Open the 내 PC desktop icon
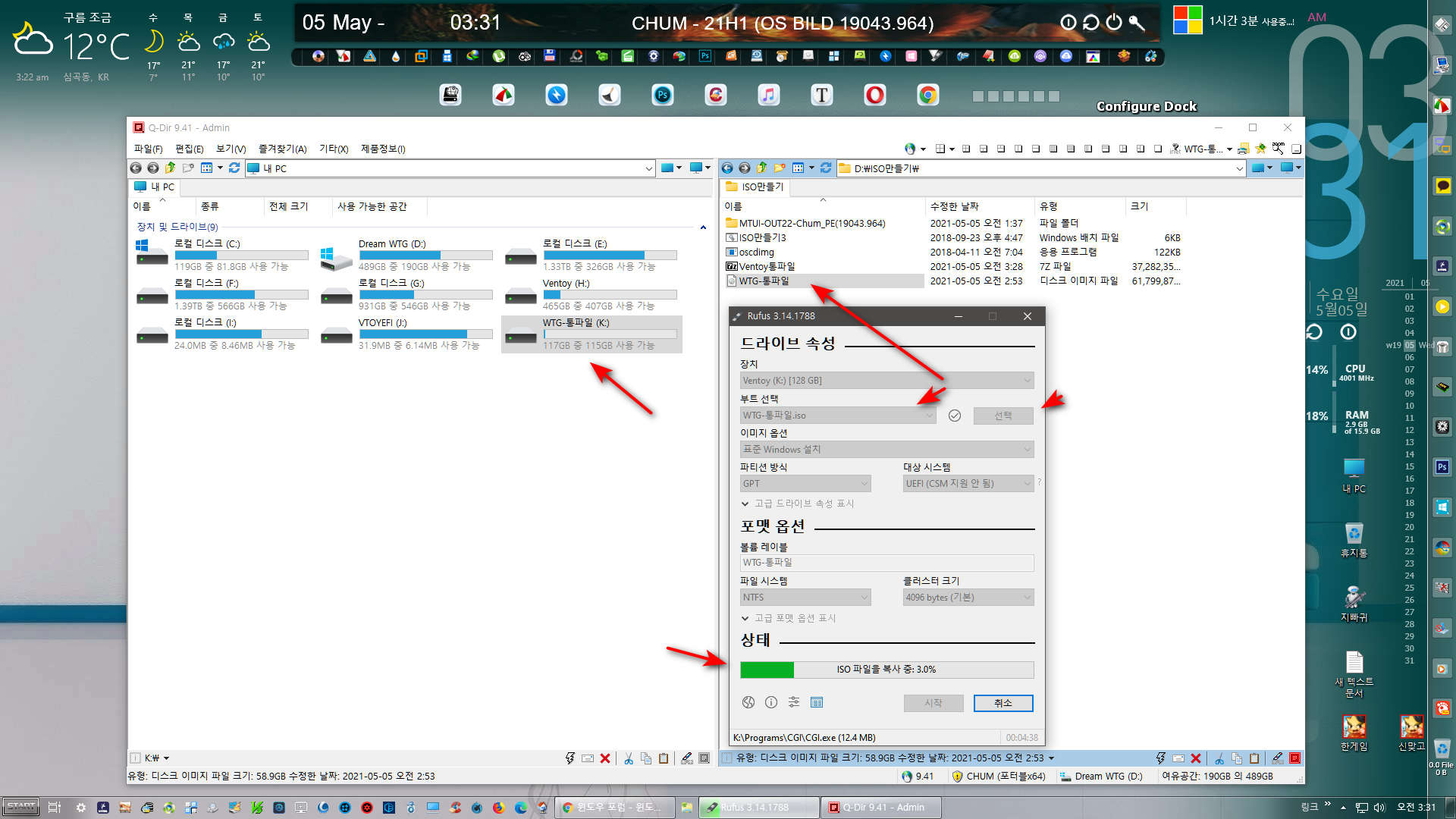The width and height of the screenshot is (1456, 819). click(x=1354, y=476)
